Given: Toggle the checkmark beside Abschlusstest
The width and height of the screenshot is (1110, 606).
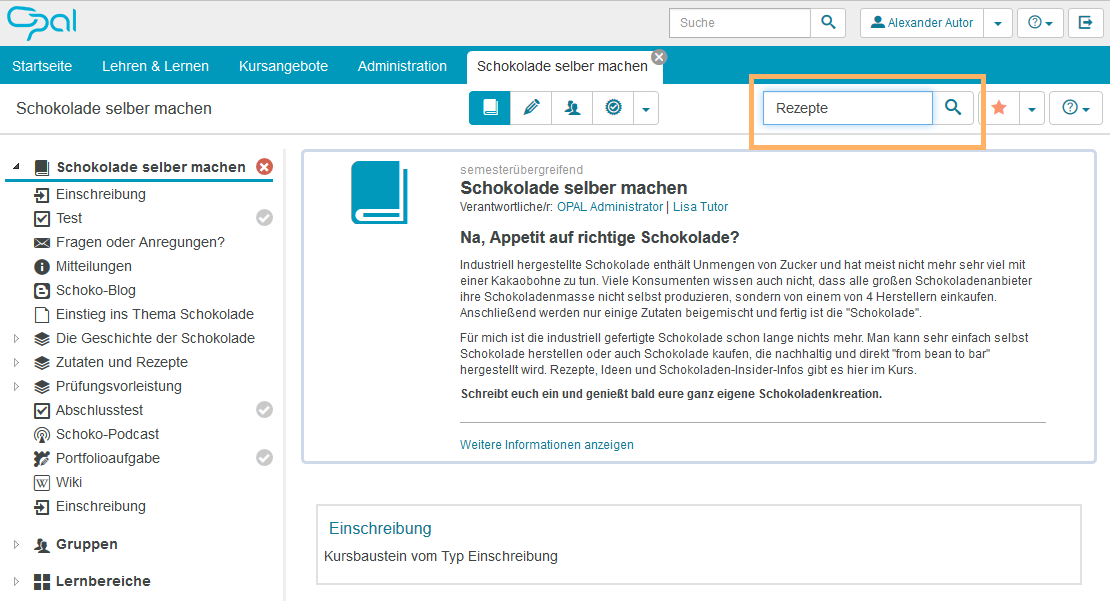Looking at the screenshot, I should [263, 410].
